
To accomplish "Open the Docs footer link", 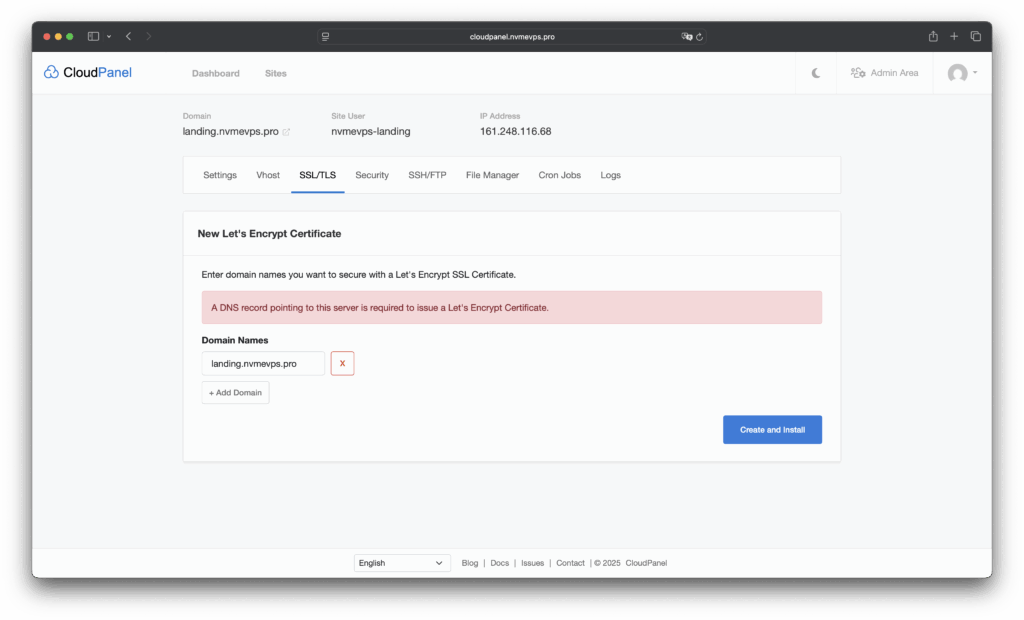I will (499, 563).
